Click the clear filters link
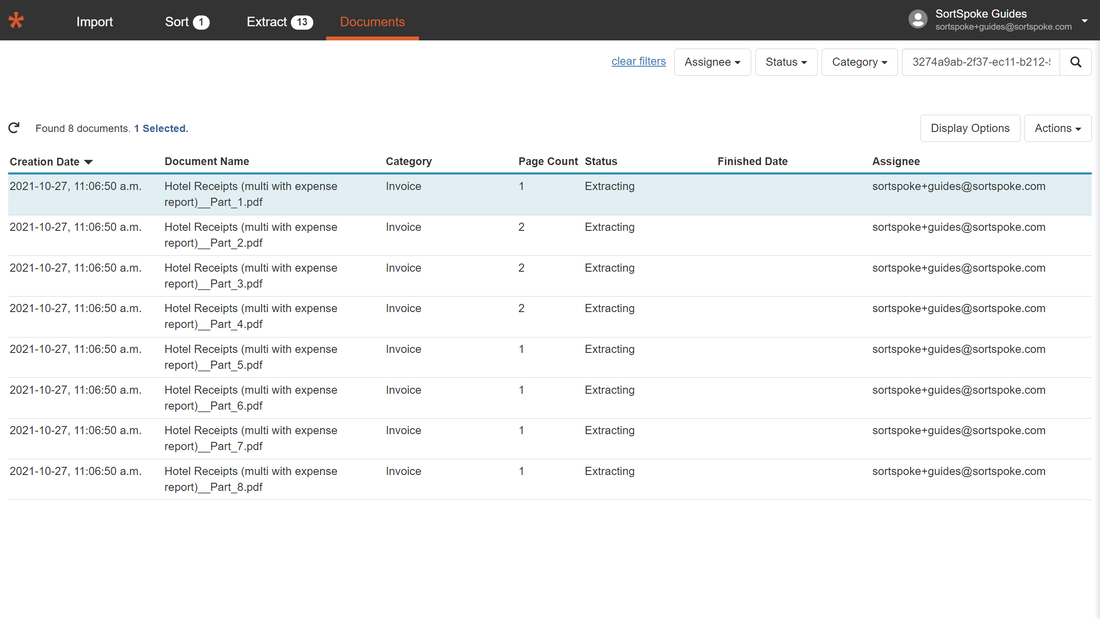The image size is (1100, 619). pyautogui.click(x=638, y=61)
